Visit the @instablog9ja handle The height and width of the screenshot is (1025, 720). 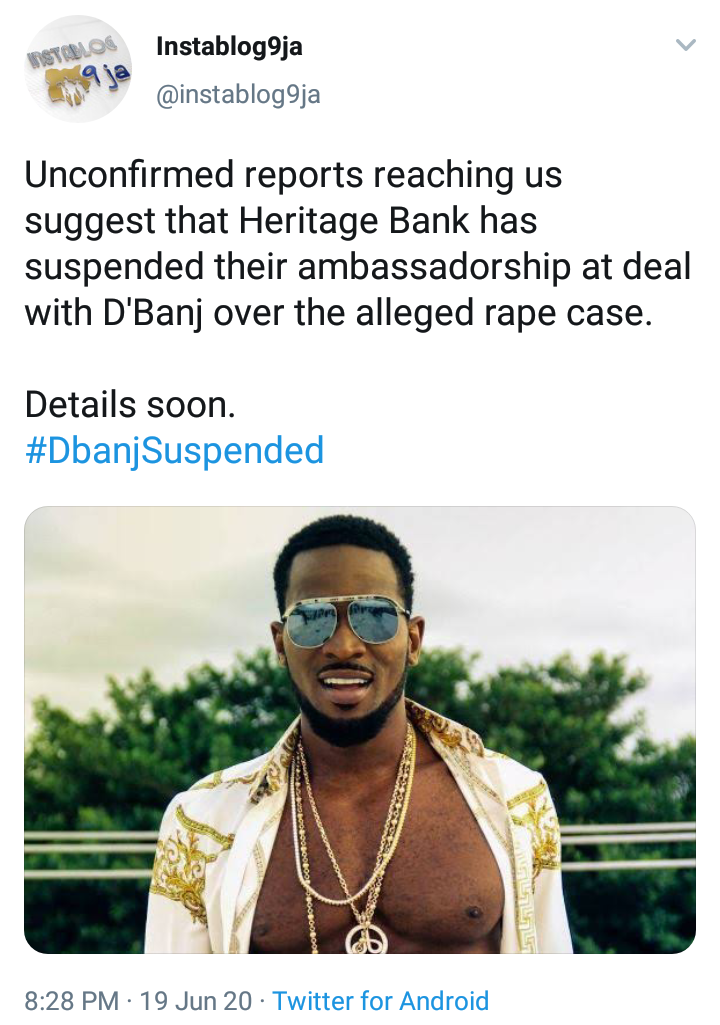(x=238, y=95)
